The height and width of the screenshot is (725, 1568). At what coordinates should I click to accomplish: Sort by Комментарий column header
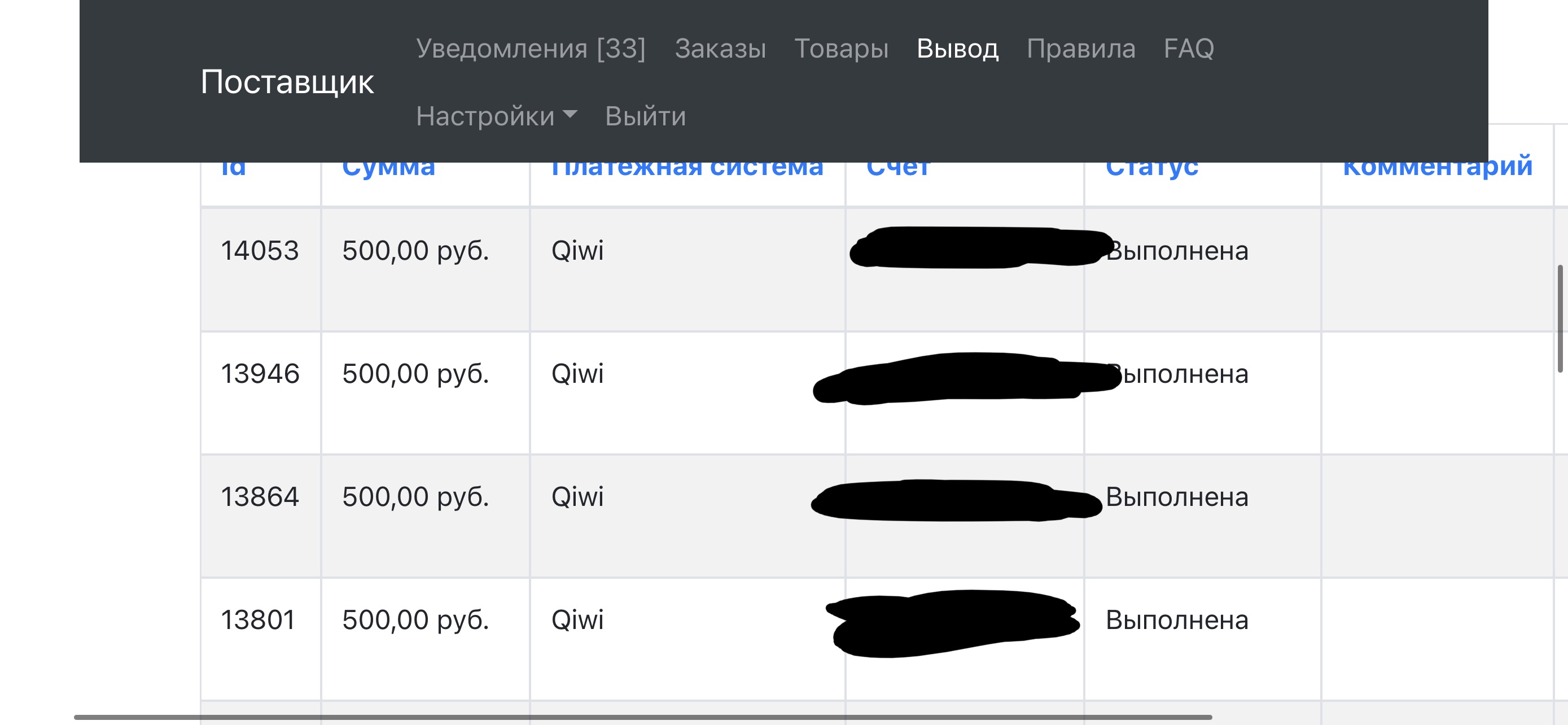tap(1437, 169)
